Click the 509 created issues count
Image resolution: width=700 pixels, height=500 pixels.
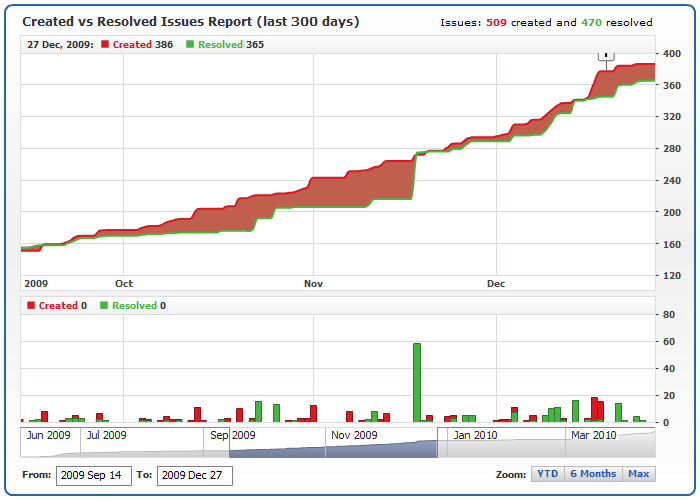(497, 22)
